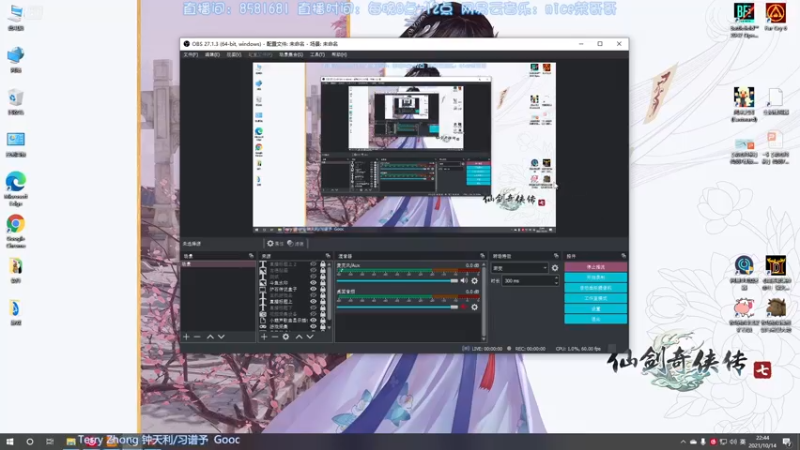Remove selected source with minus icon
800x450 pixels.
click(x=274, y=337)
